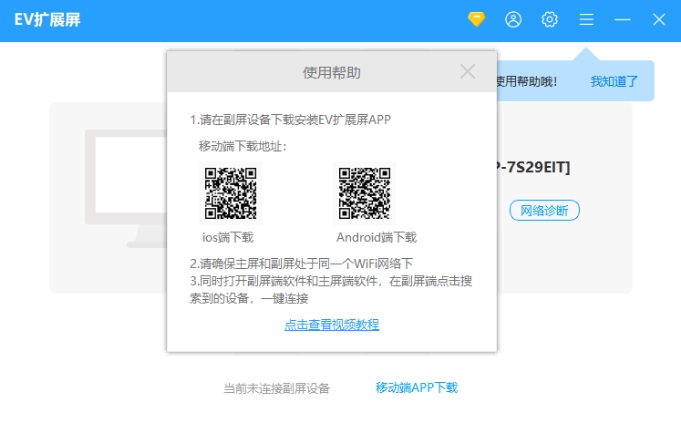Viewport: 681px width, 421px height.
Task: Click the 移动端APP下载 link
Action: [417, 388]
